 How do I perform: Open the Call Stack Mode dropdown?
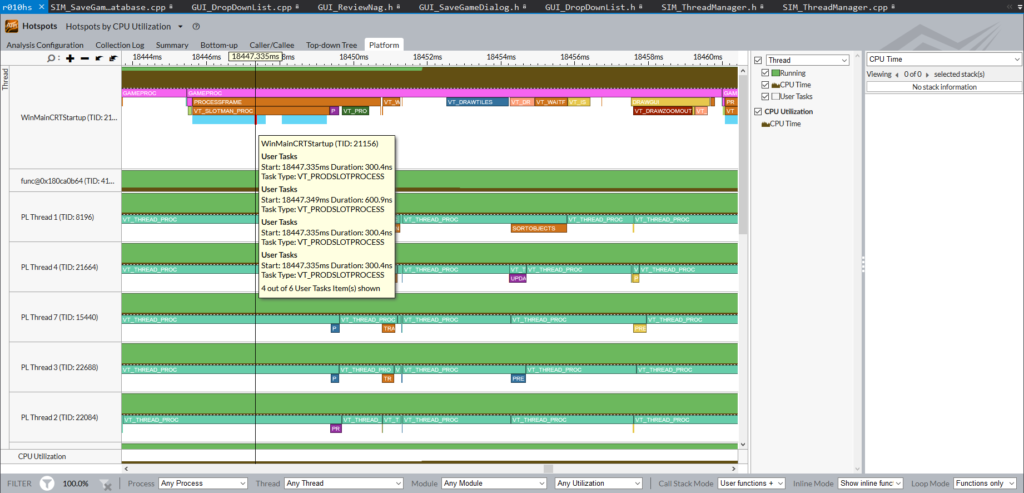click(752, 483)
